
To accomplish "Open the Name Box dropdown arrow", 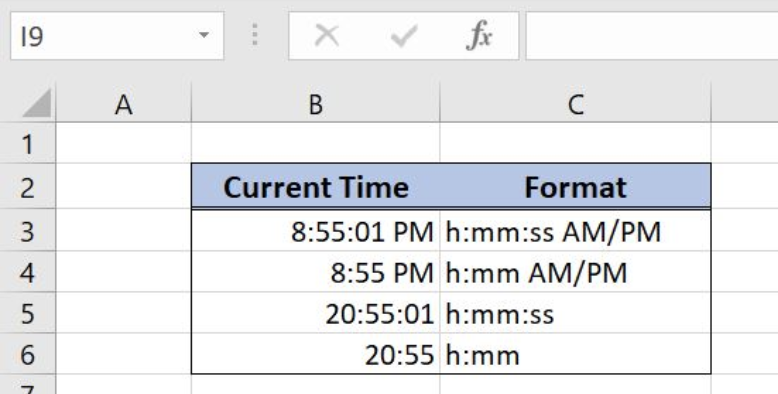I will [x=203, y=35].
